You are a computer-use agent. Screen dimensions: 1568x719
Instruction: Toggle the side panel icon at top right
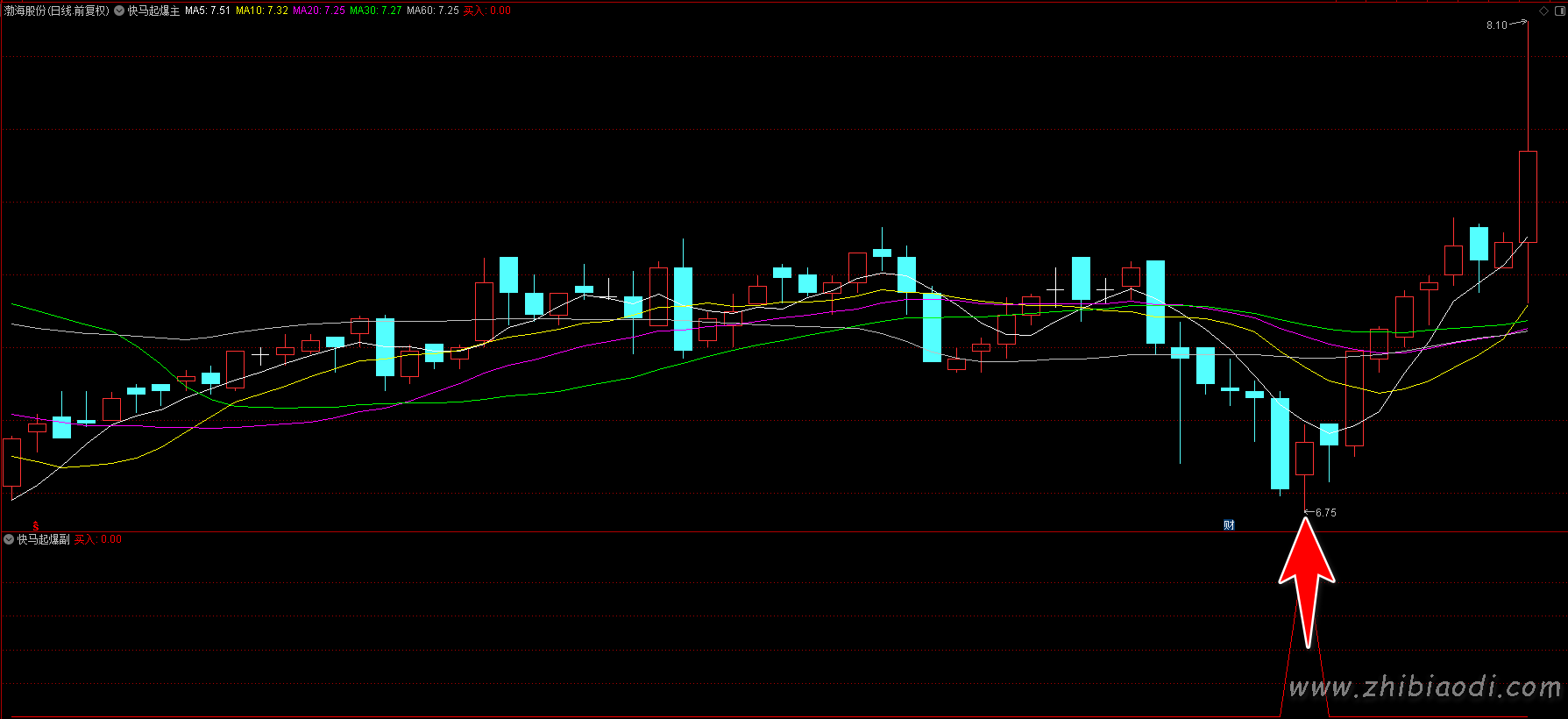pyautogui.click(x=1558, y=11)
